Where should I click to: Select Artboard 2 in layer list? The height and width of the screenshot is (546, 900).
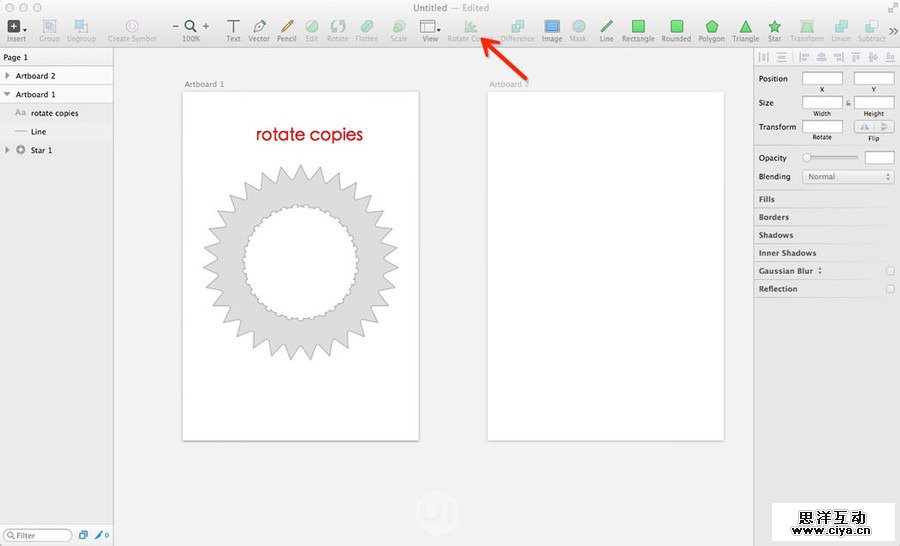56,76
